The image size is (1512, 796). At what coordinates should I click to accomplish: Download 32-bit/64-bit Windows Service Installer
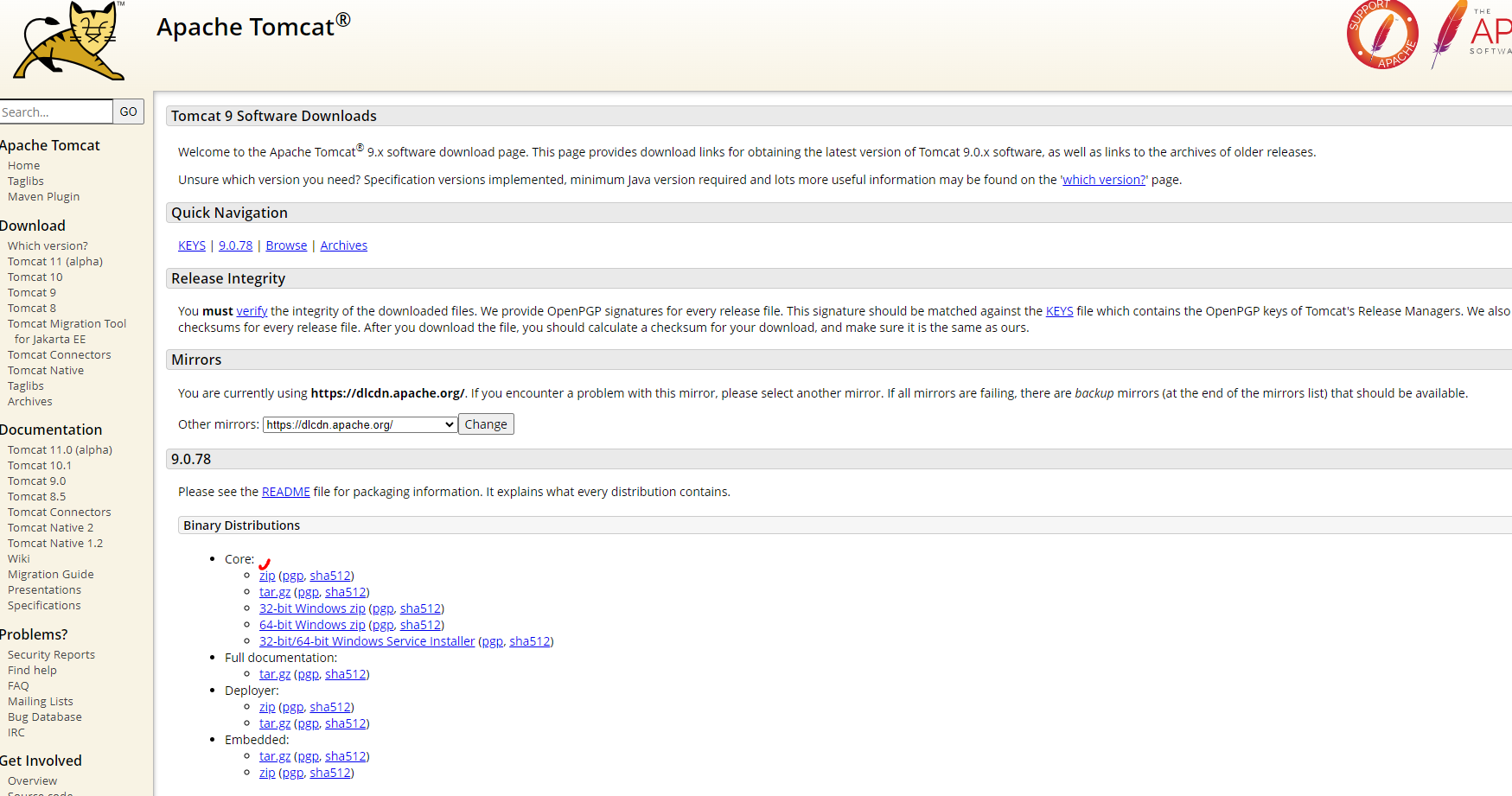367,641
